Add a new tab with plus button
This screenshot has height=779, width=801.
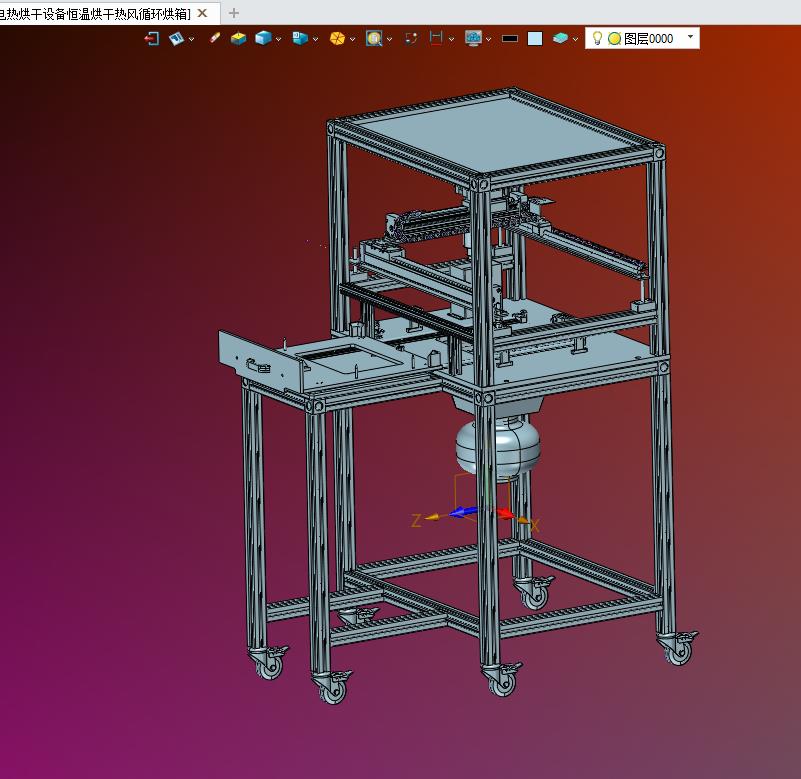pos(233,13)
